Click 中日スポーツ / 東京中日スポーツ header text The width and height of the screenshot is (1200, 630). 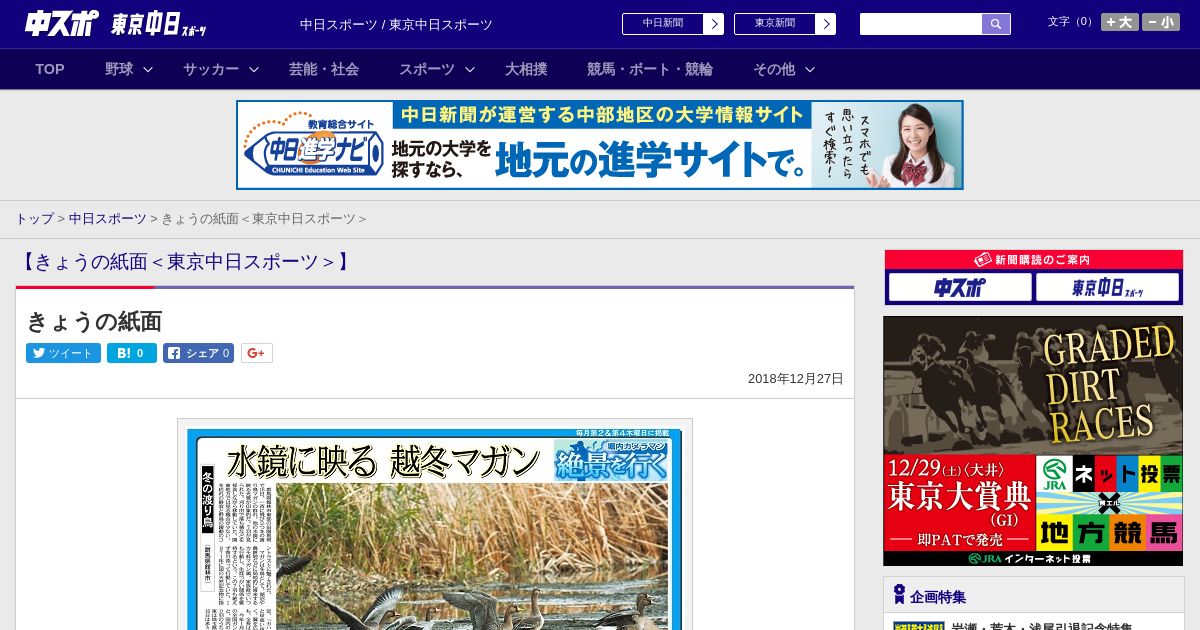coord(396,24)
